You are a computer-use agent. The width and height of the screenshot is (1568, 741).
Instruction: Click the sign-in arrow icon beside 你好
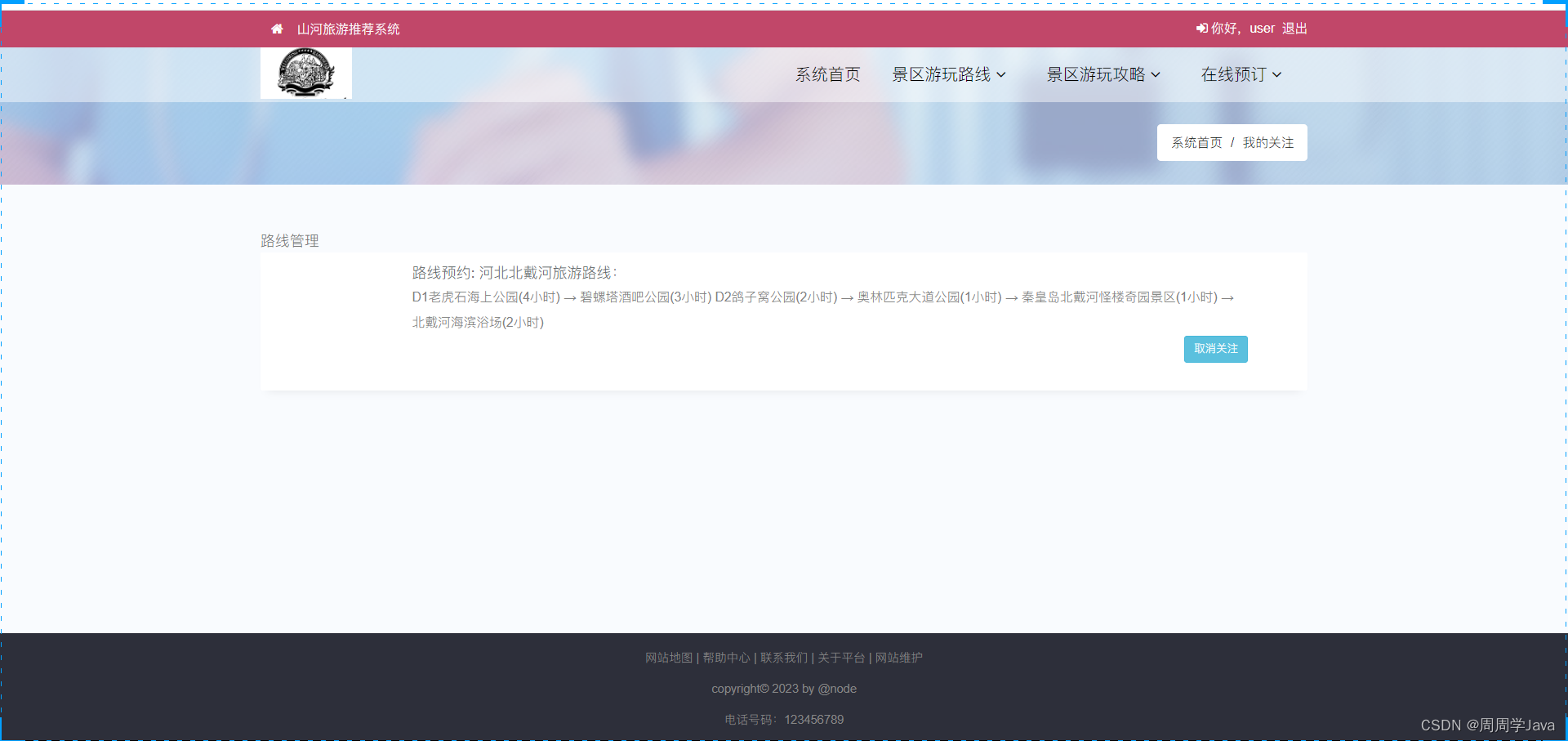point(1200,29)
